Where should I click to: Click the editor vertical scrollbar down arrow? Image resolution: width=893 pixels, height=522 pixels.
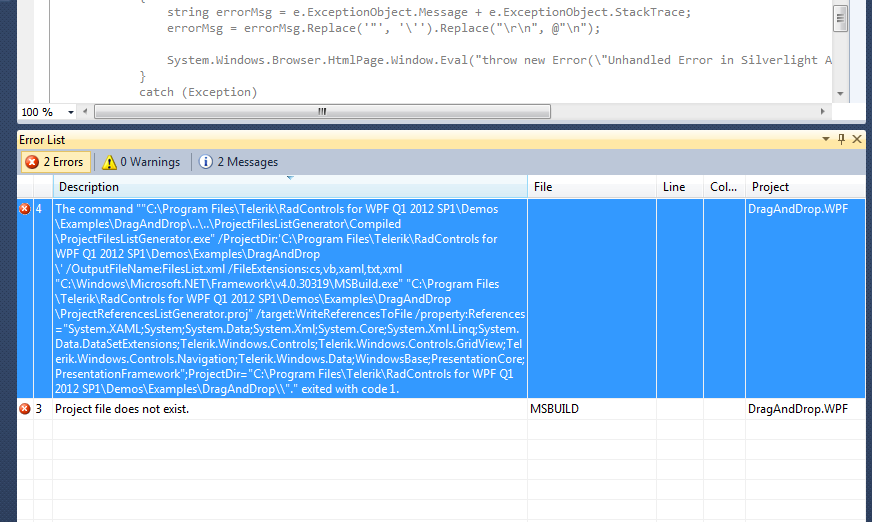(x=840, y=93)
